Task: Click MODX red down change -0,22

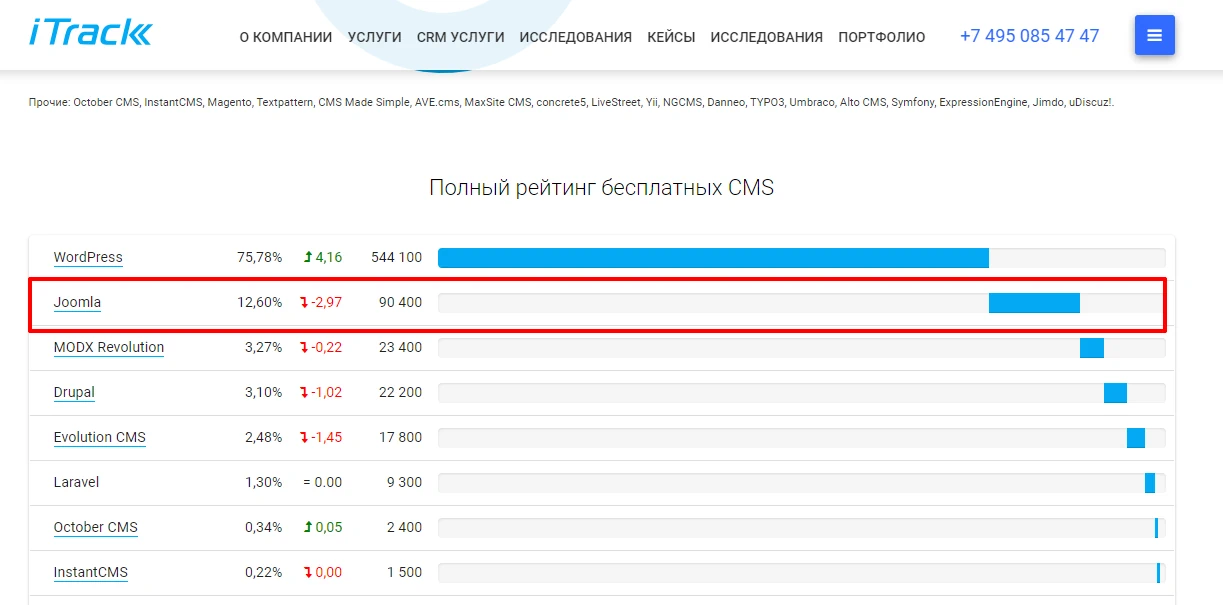Action: click(321, 347)
